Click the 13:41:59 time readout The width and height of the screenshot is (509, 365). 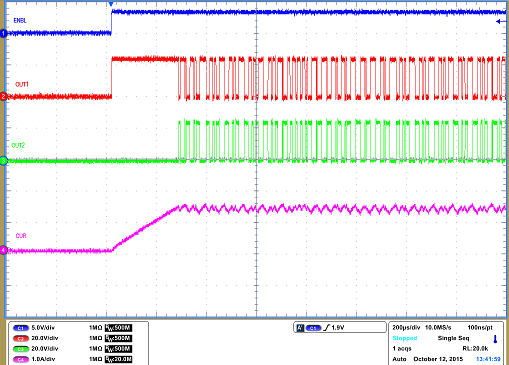[x=488, y=359]
